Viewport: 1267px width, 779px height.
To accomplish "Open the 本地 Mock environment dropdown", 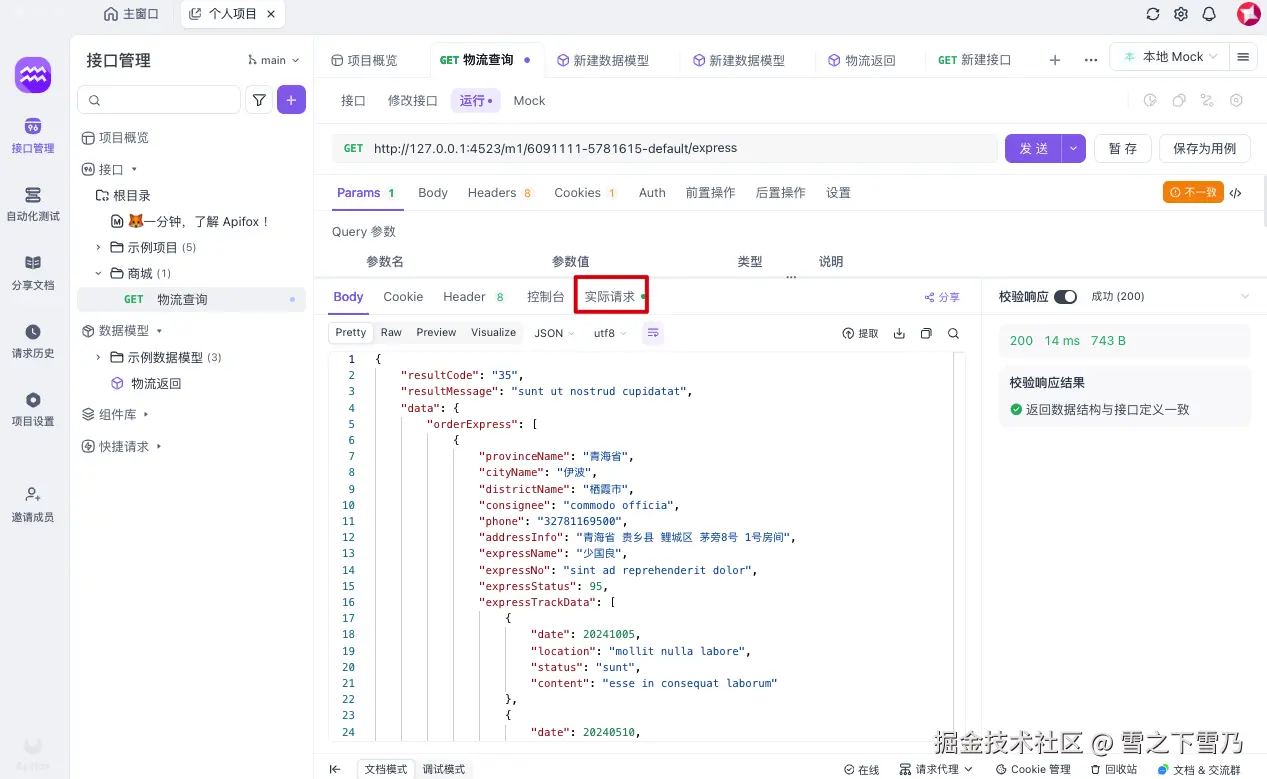I will 1169,57.
